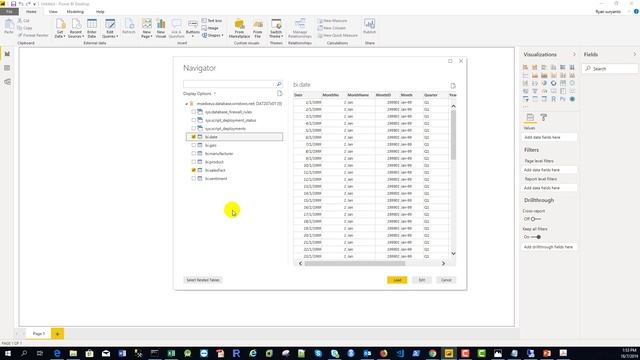Switch to the View ribbon tab

click(53, 11)
